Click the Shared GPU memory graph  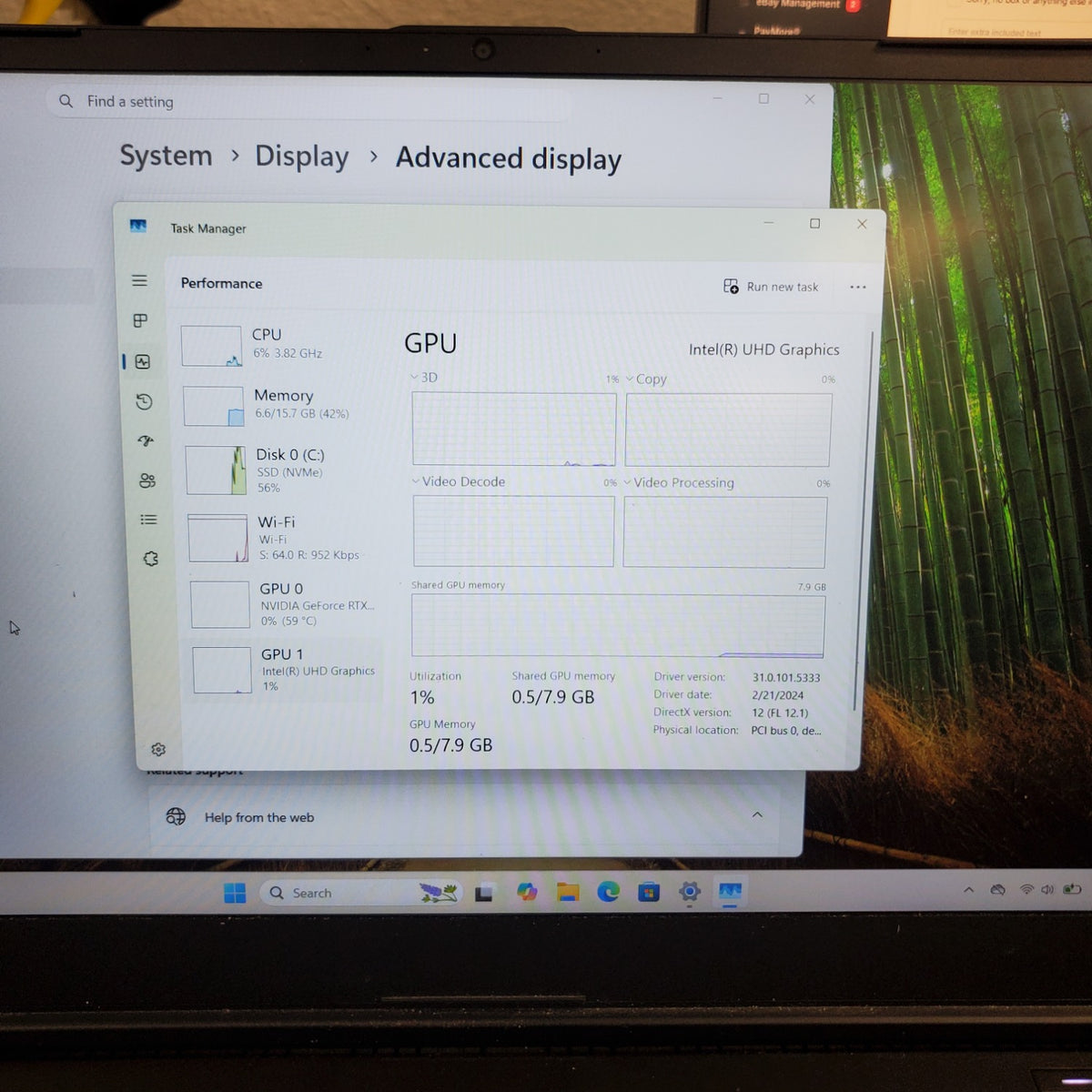[x=618, y=625]
